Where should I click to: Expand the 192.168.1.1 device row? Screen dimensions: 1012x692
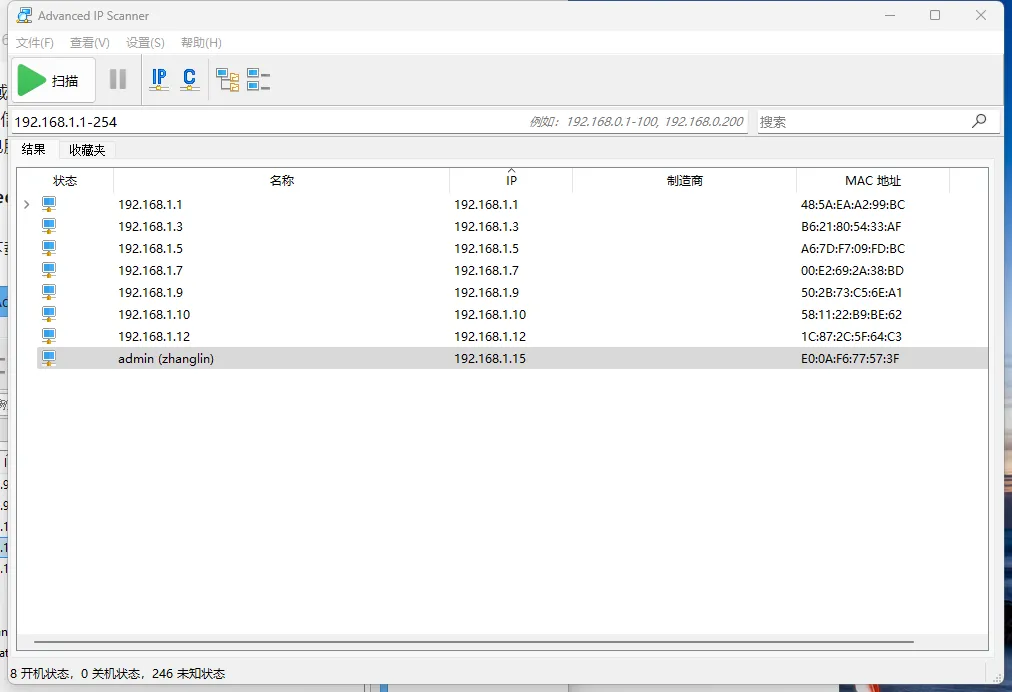pos(26,205)
